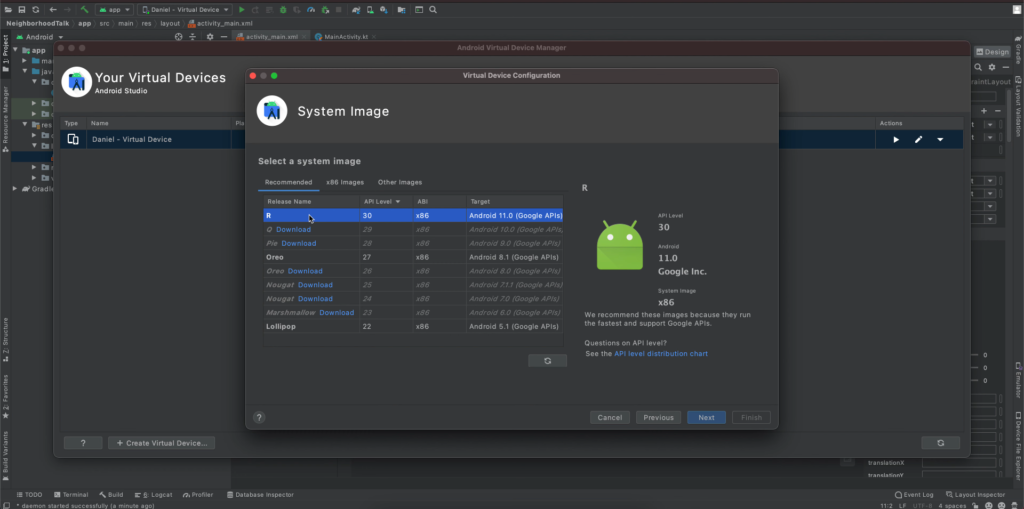Open the Device File Explorer side panel
The height and width of the screenshot is (509, 1024).
pyautogui.click(x=1017, y=446)
